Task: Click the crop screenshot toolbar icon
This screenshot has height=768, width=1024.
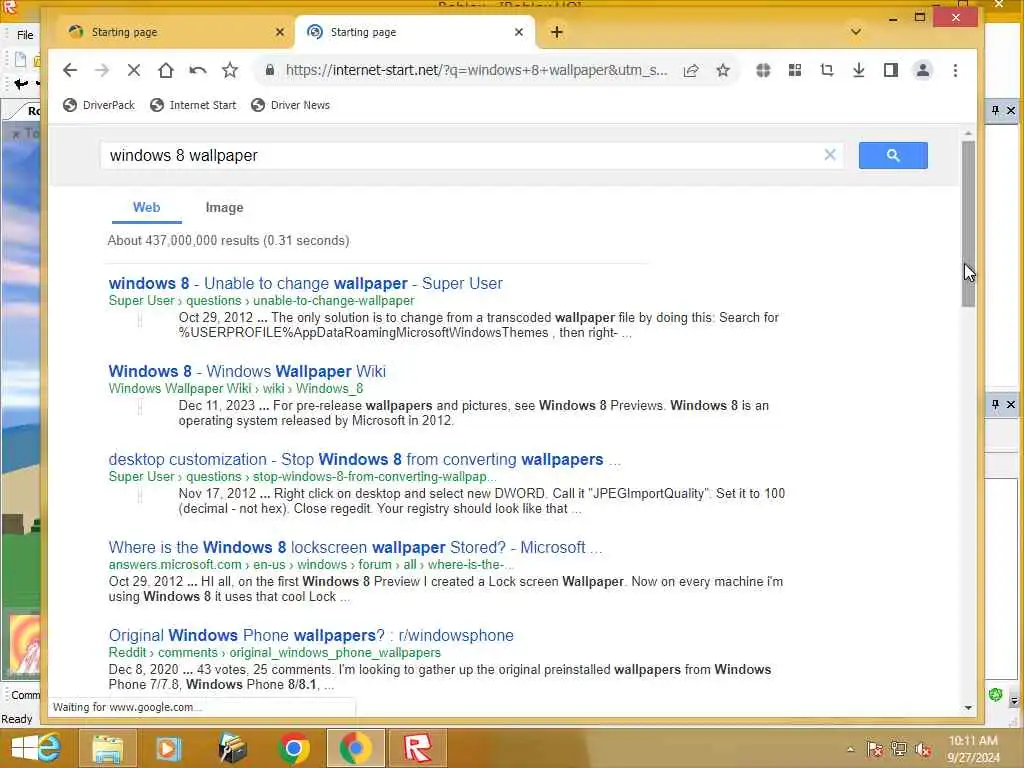Action: coord(827,70)
